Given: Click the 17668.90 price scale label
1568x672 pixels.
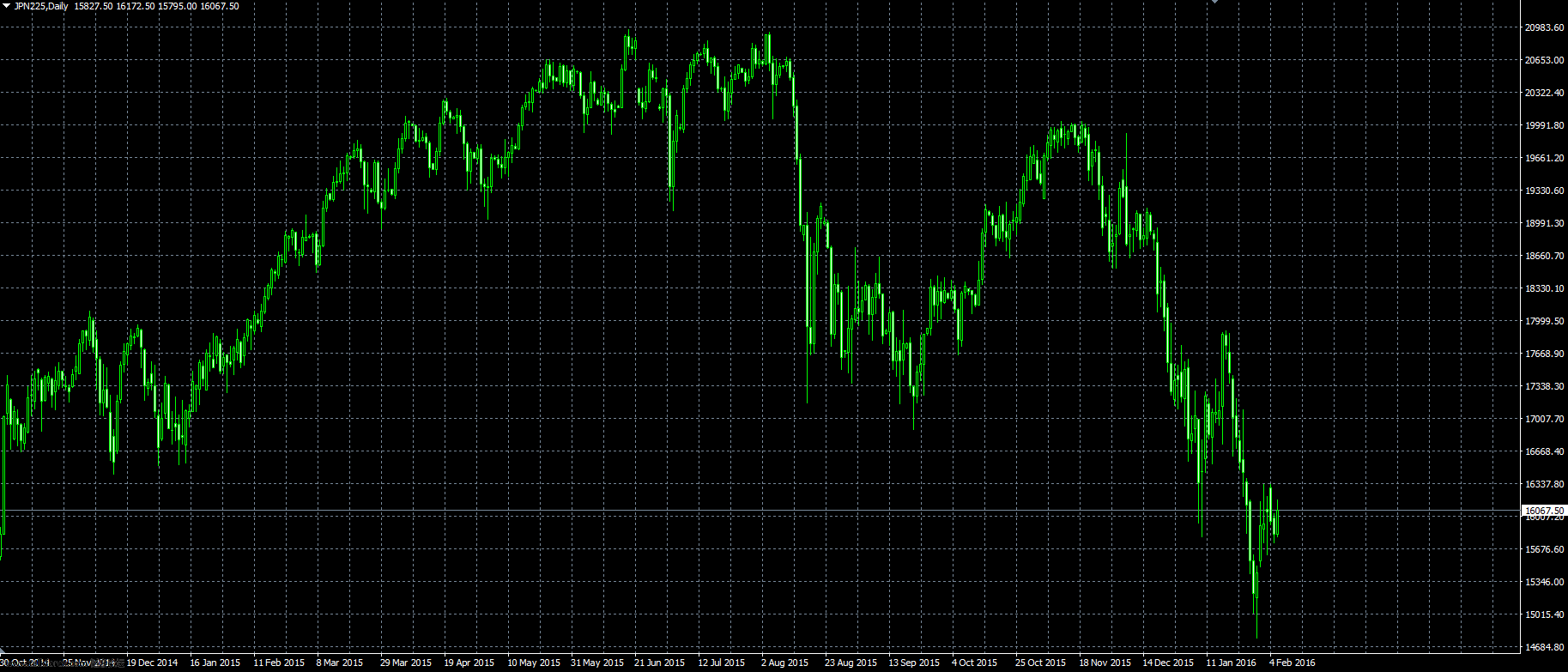Looking at the screenshot, I should 1544,354.
